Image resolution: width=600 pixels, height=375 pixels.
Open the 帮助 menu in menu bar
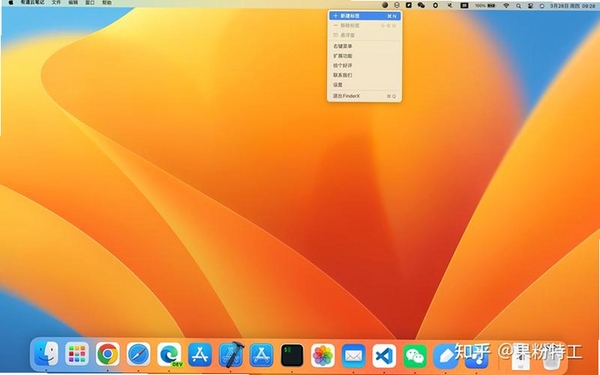pyautogui.click(x=107, y=3)
